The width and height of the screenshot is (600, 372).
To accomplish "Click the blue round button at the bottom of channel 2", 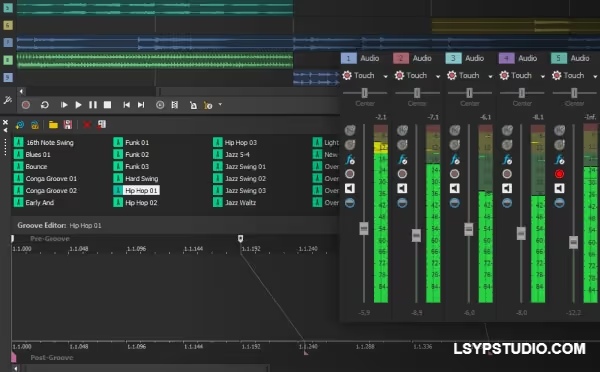I will [402, 203].
